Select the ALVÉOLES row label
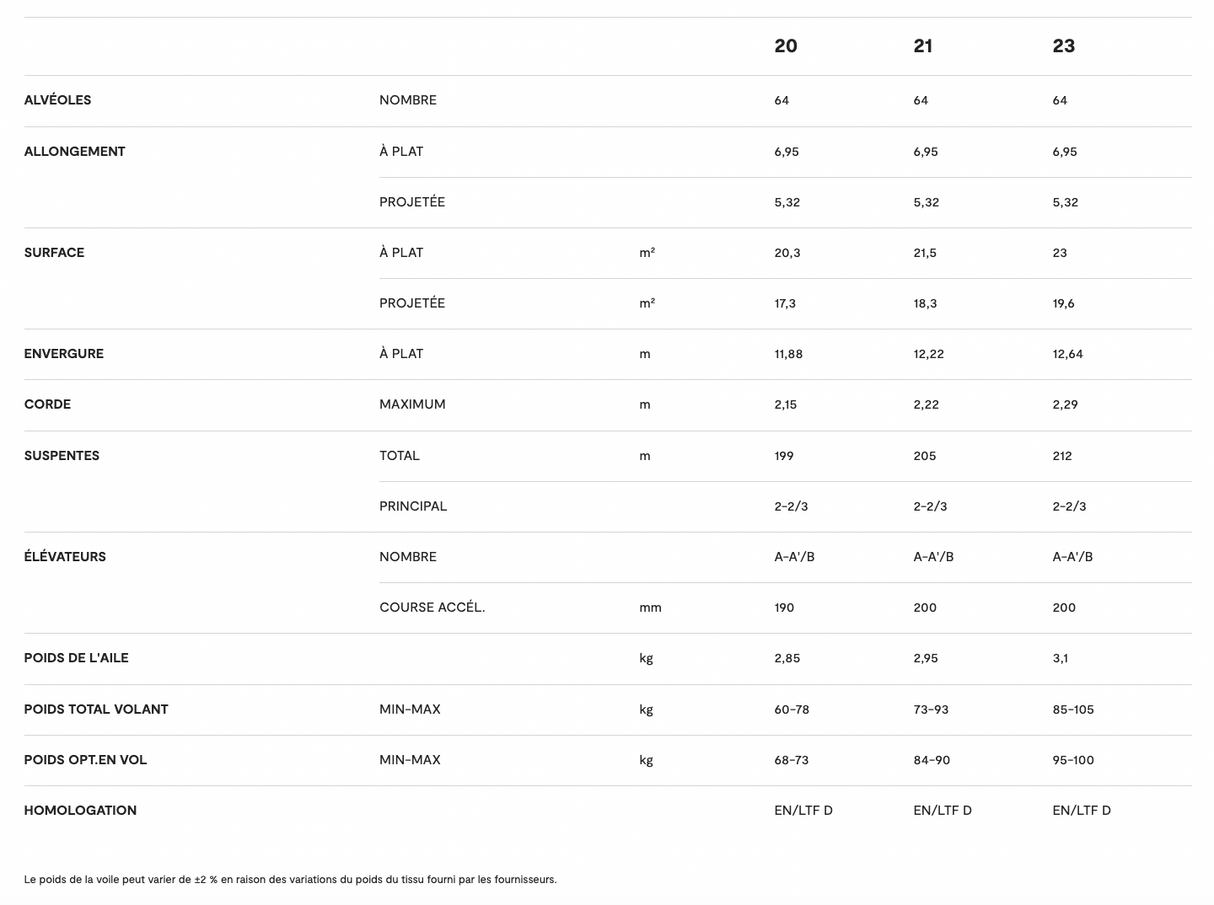The height and width of the screenshot is (905, 1214). 58,100
